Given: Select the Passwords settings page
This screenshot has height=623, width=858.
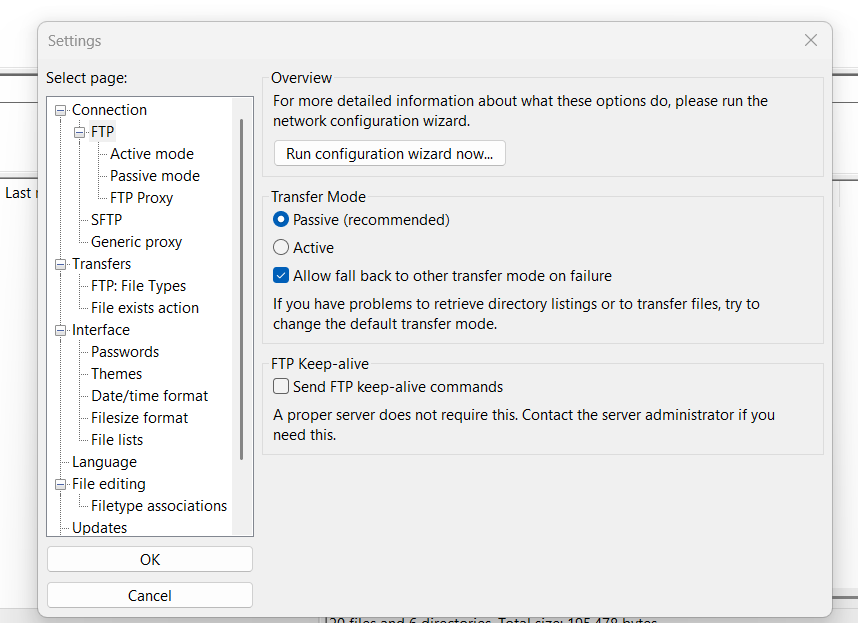Looking at the screenshot, I should click(x=124, y=351).
